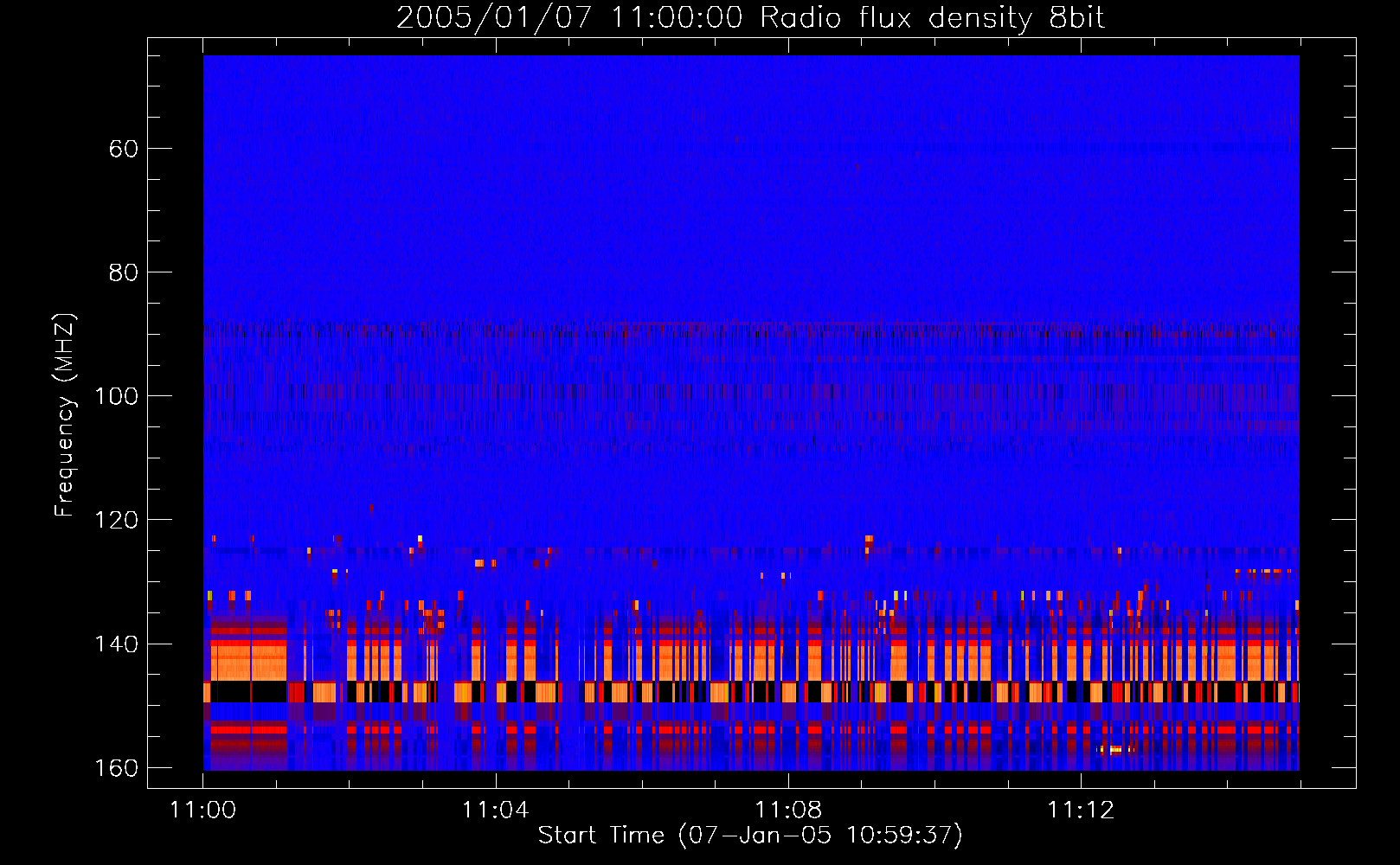Click the plot title '2005/01/07 11:00:00 Radio flux density 8bit'
Screen dimensions: 1400x865
[x=750, y=18]
